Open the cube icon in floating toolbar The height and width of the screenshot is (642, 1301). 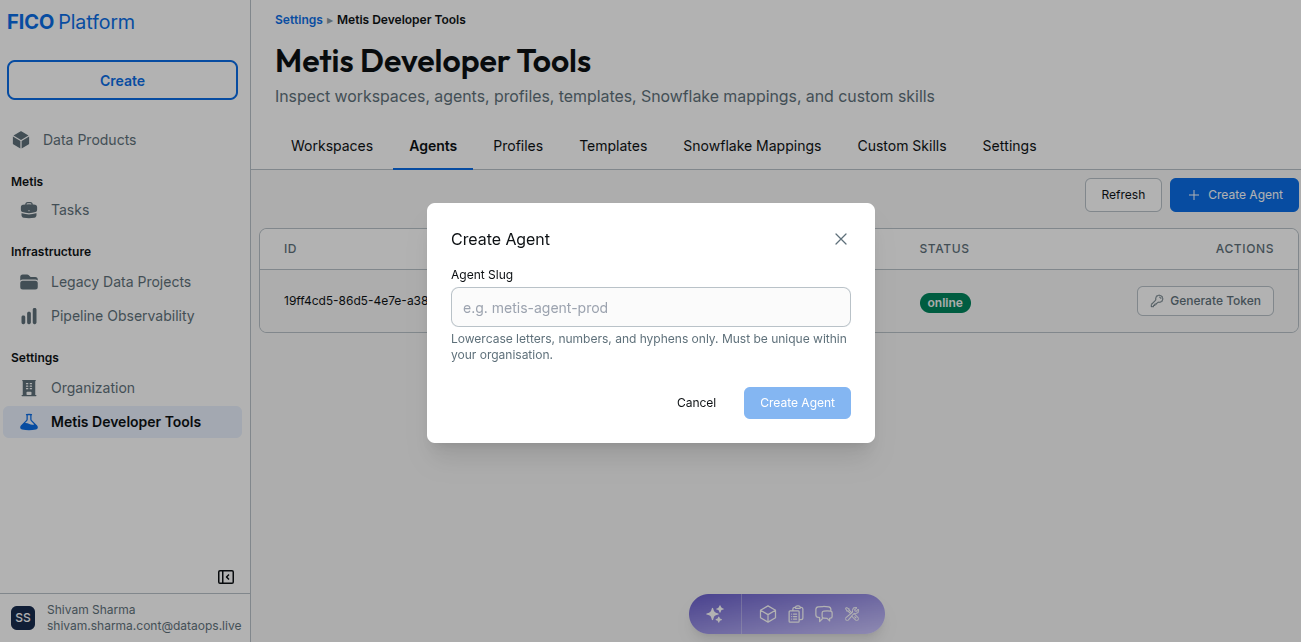point(768,614)
